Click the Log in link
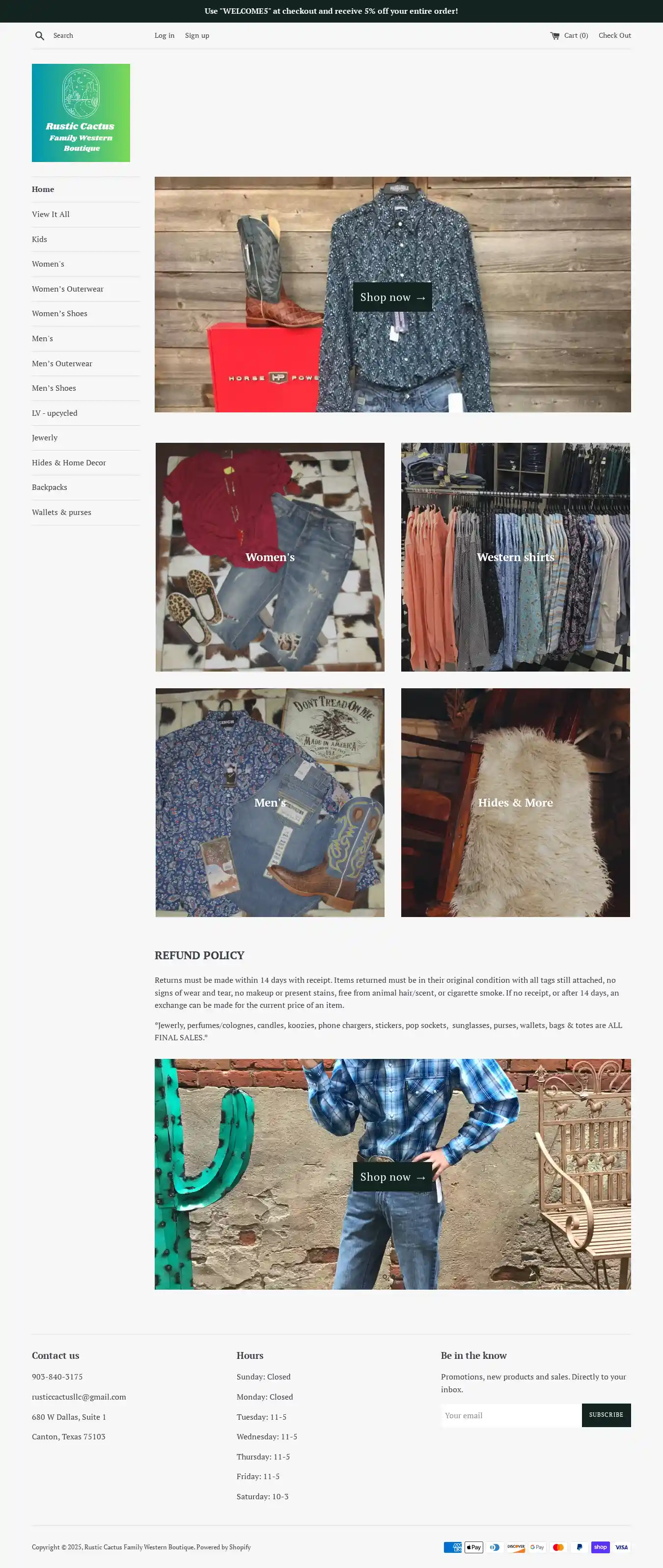 pyautogui.click(x=165, y=35)
